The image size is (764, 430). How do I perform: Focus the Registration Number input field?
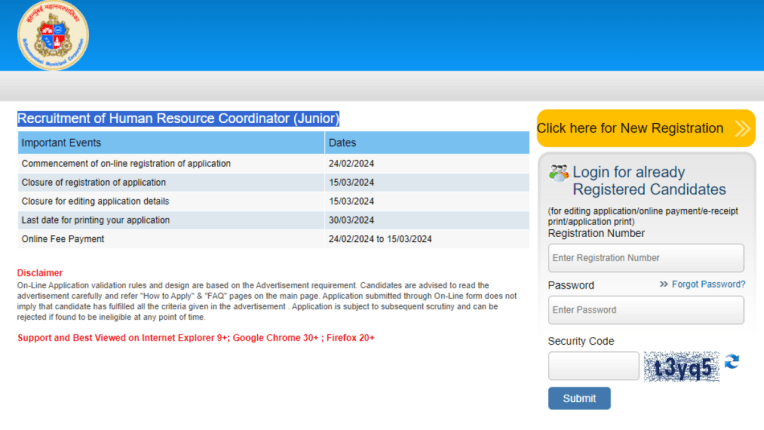tap(645, 258)
